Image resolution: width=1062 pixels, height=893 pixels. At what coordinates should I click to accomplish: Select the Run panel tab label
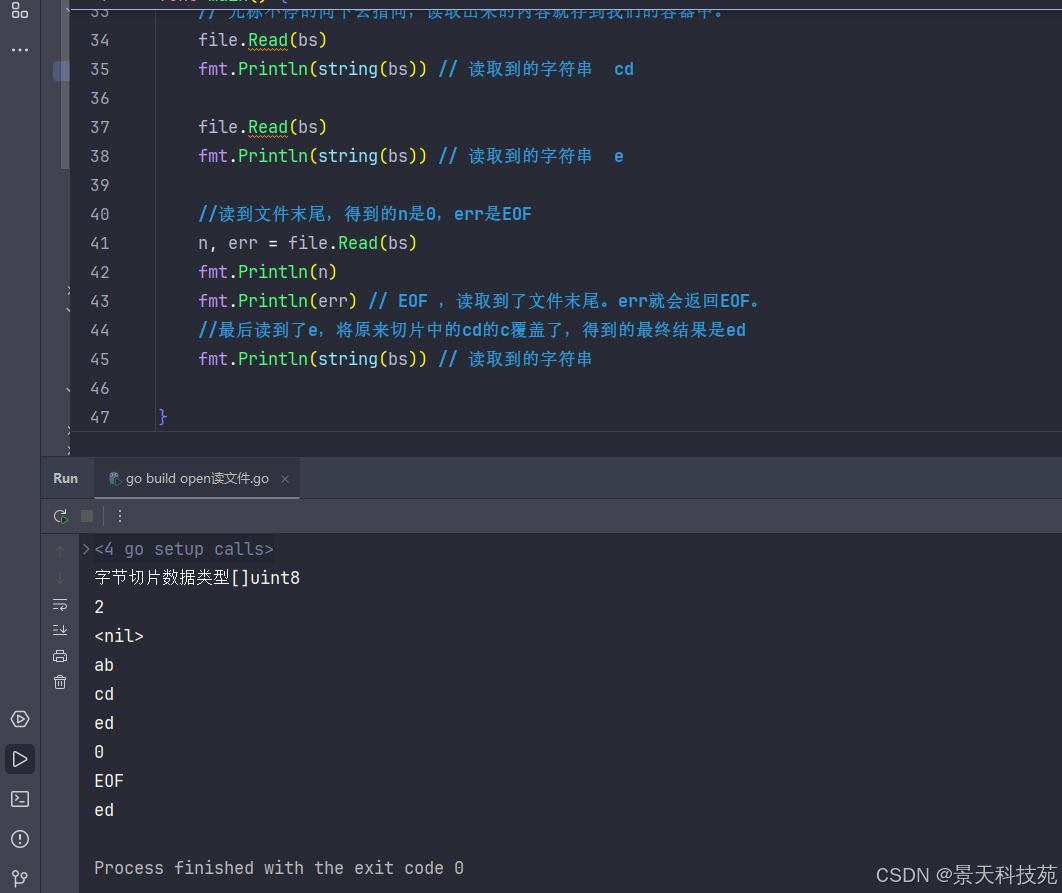(x=66, y=479)
